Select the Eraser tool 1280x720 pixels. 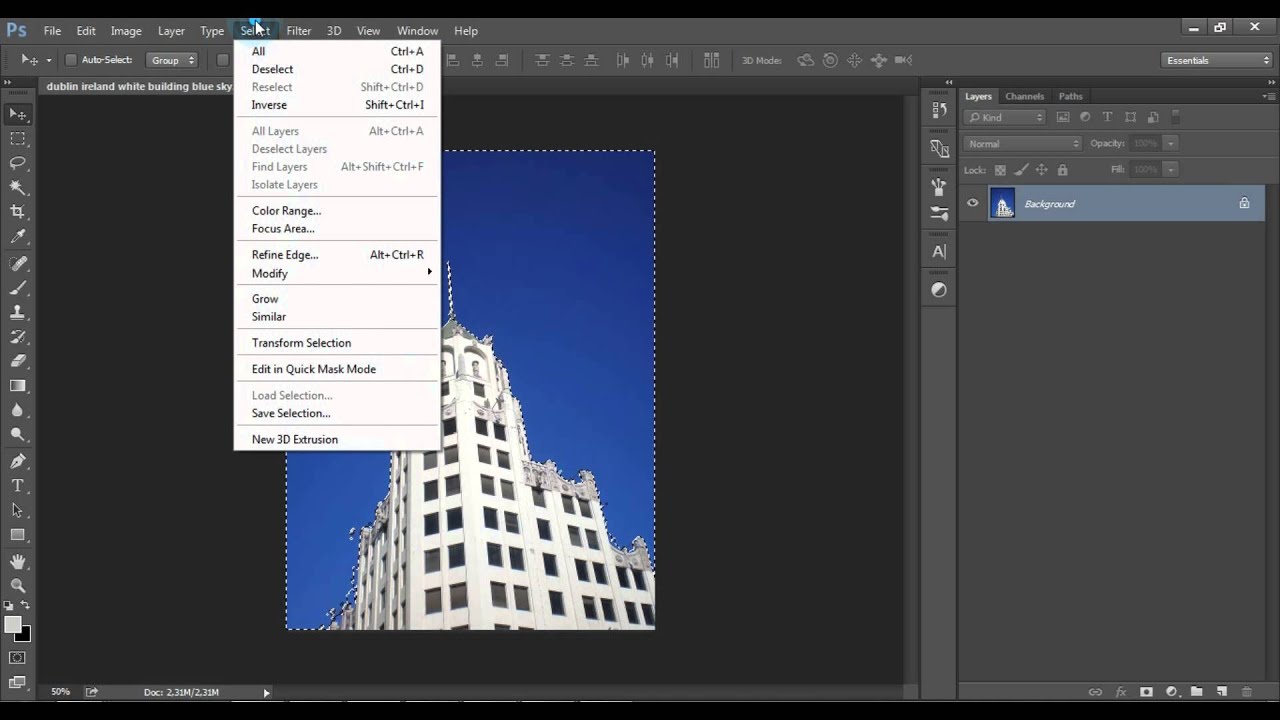18,361
